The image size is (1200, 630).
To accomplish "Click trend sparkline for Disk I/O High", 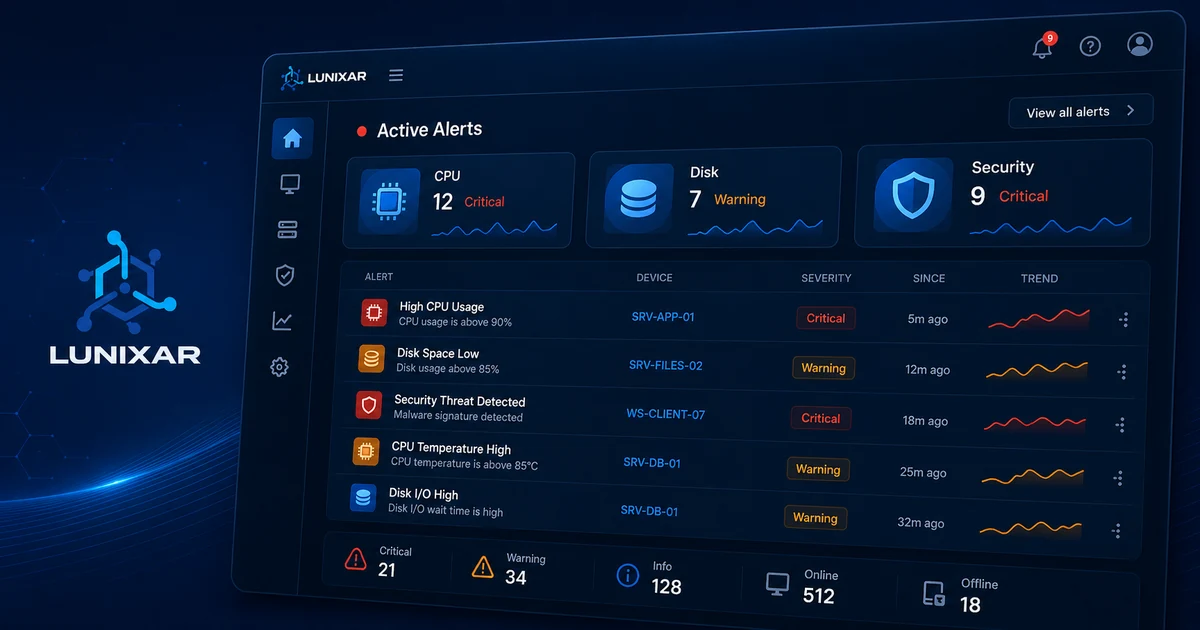I will click(1031, 527).
